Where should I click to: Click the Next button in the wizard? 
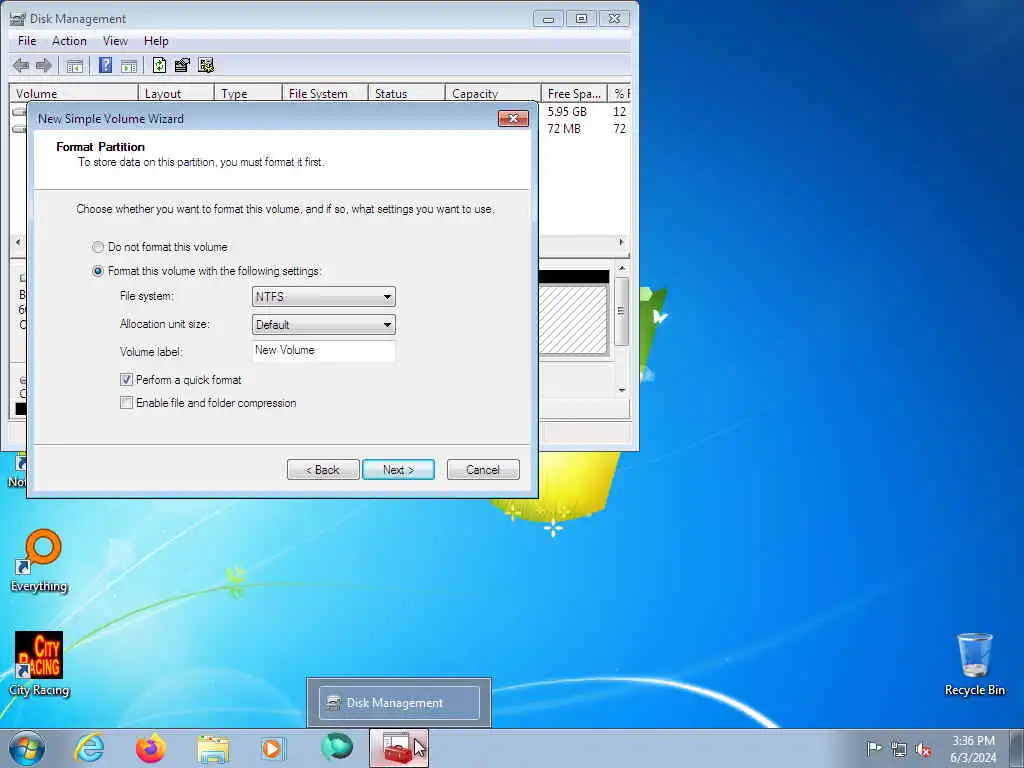(398, 470)
